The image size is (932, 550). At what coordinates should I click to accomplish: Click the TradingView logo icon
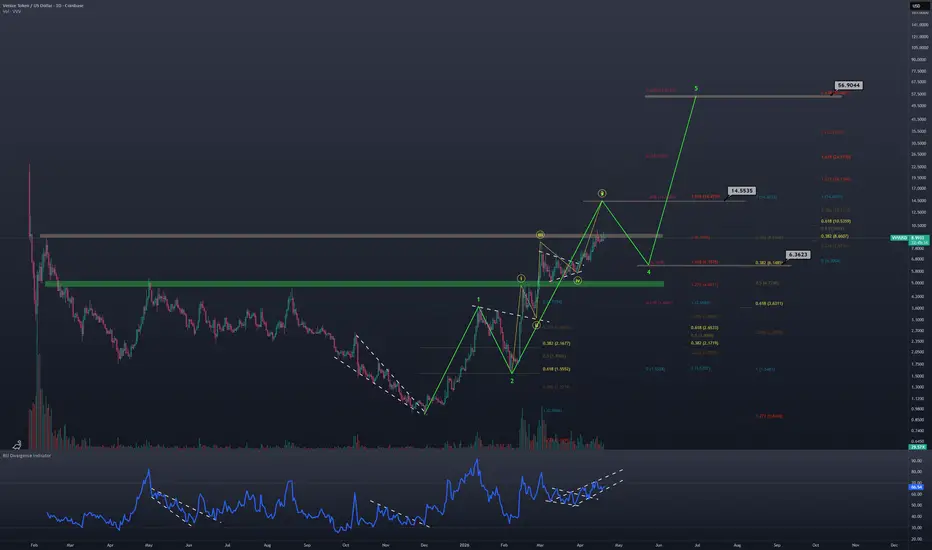click(x=17, y=445)
